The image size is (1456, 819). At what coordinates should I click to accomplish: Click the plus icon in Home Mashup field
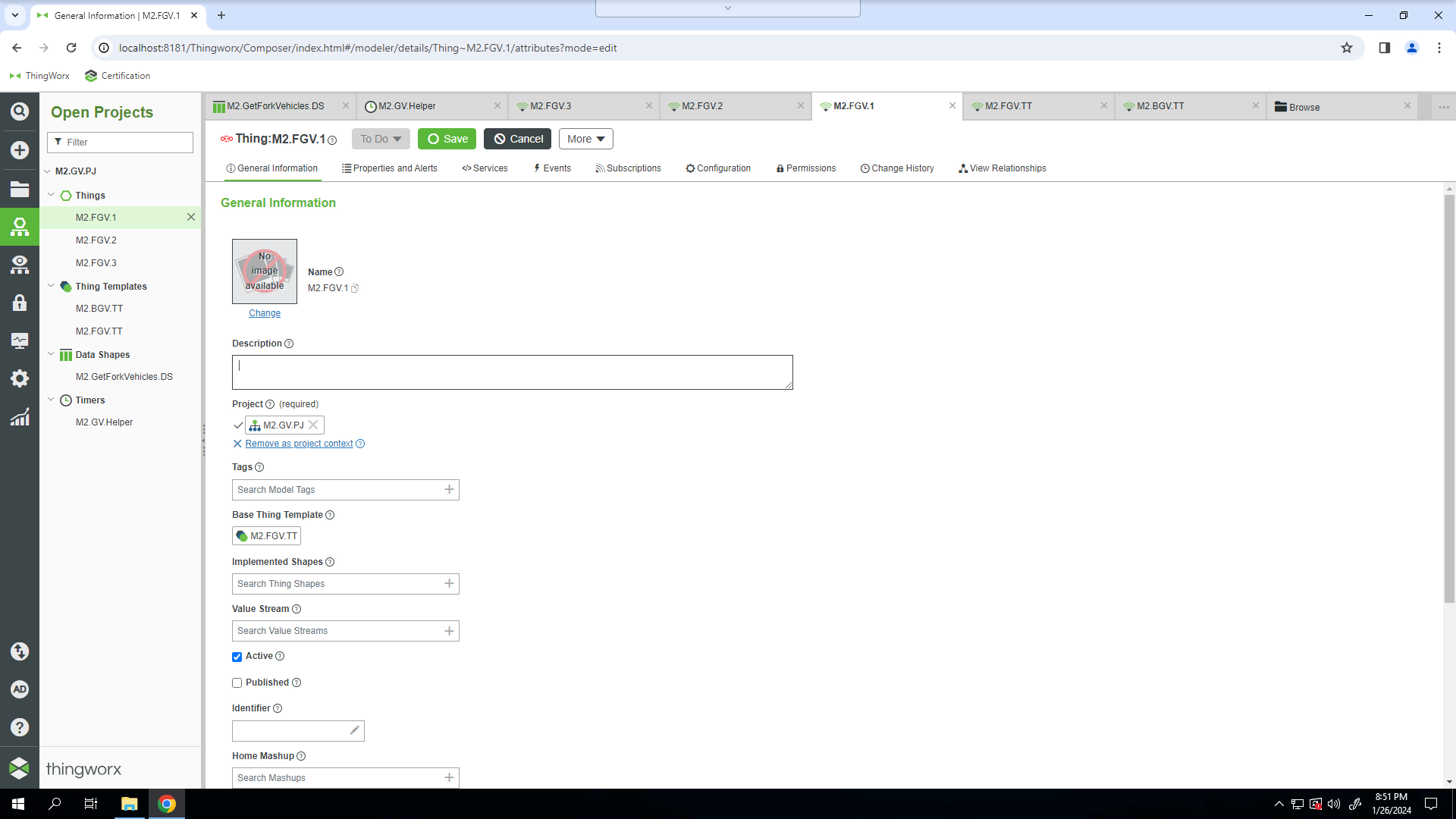tap(449, 777)
